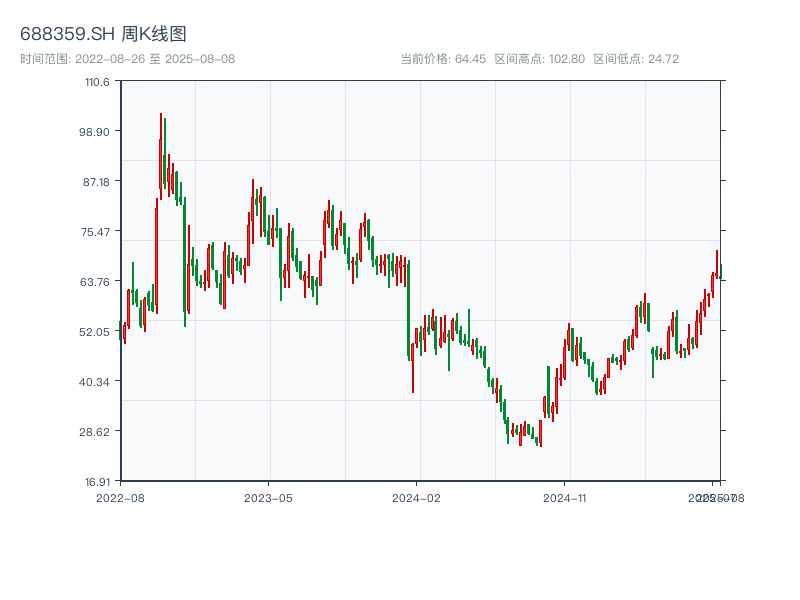Select the 2023-05 date axis label
This screenshot has height=600, width=800.
click(x=268, y=497)
